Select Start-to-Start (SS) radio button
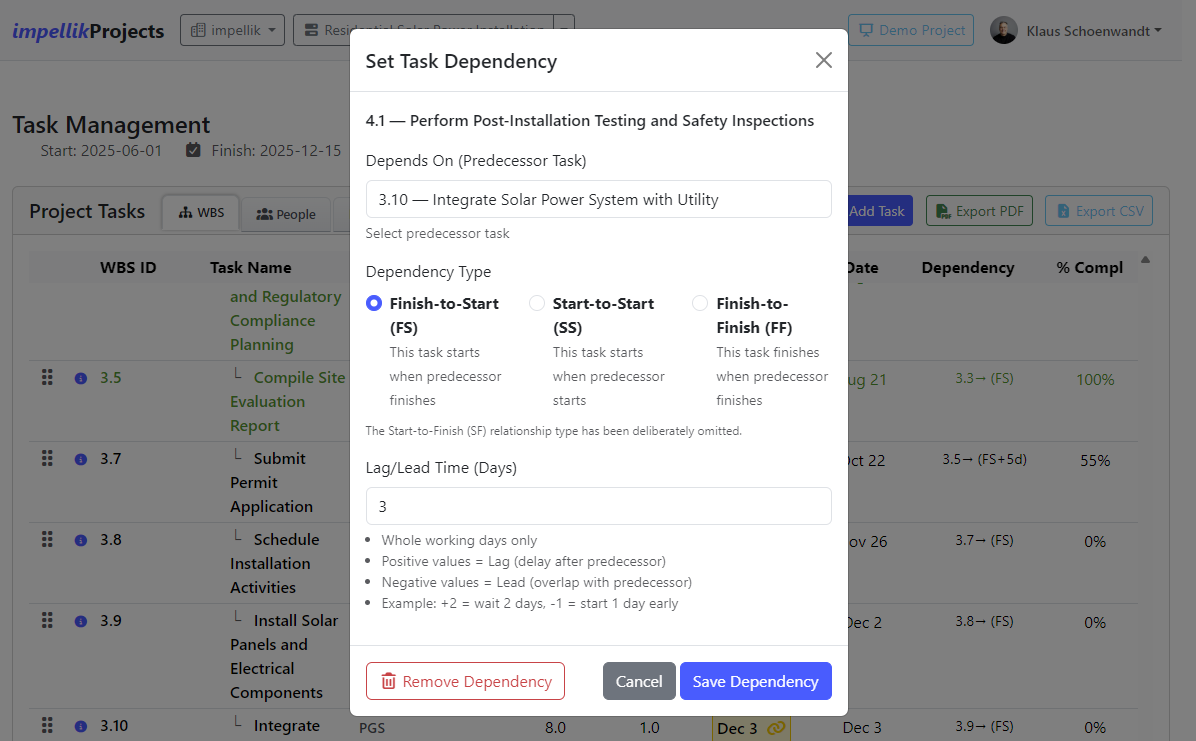Screen dimensions: 1196x741 pyautogui.click(x=537, y=303)
